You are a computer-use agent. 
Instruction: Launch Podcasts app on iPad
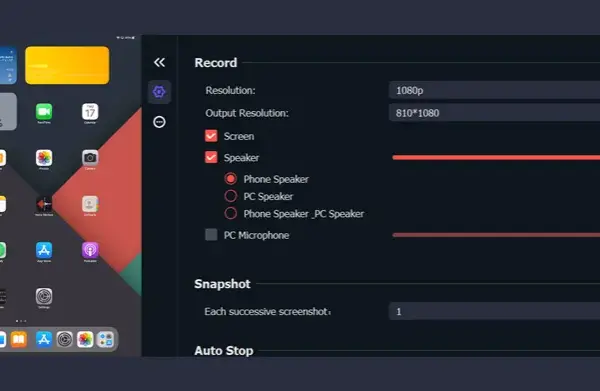90,250
